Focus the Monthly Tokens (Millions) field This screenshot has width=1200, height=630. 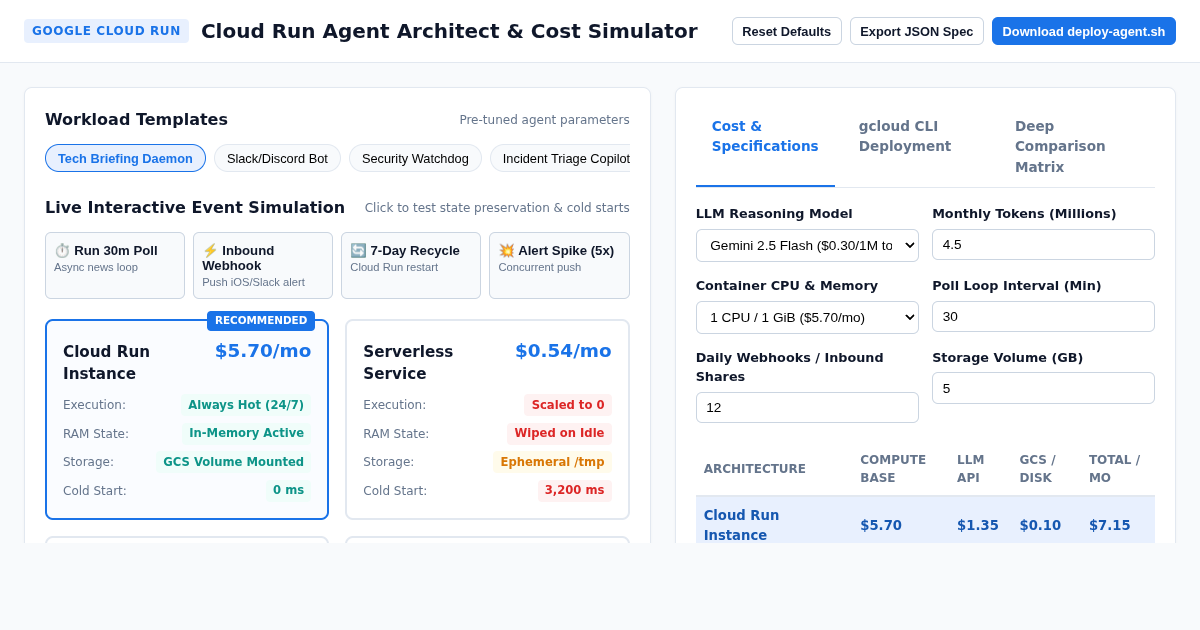point(1043,245)
